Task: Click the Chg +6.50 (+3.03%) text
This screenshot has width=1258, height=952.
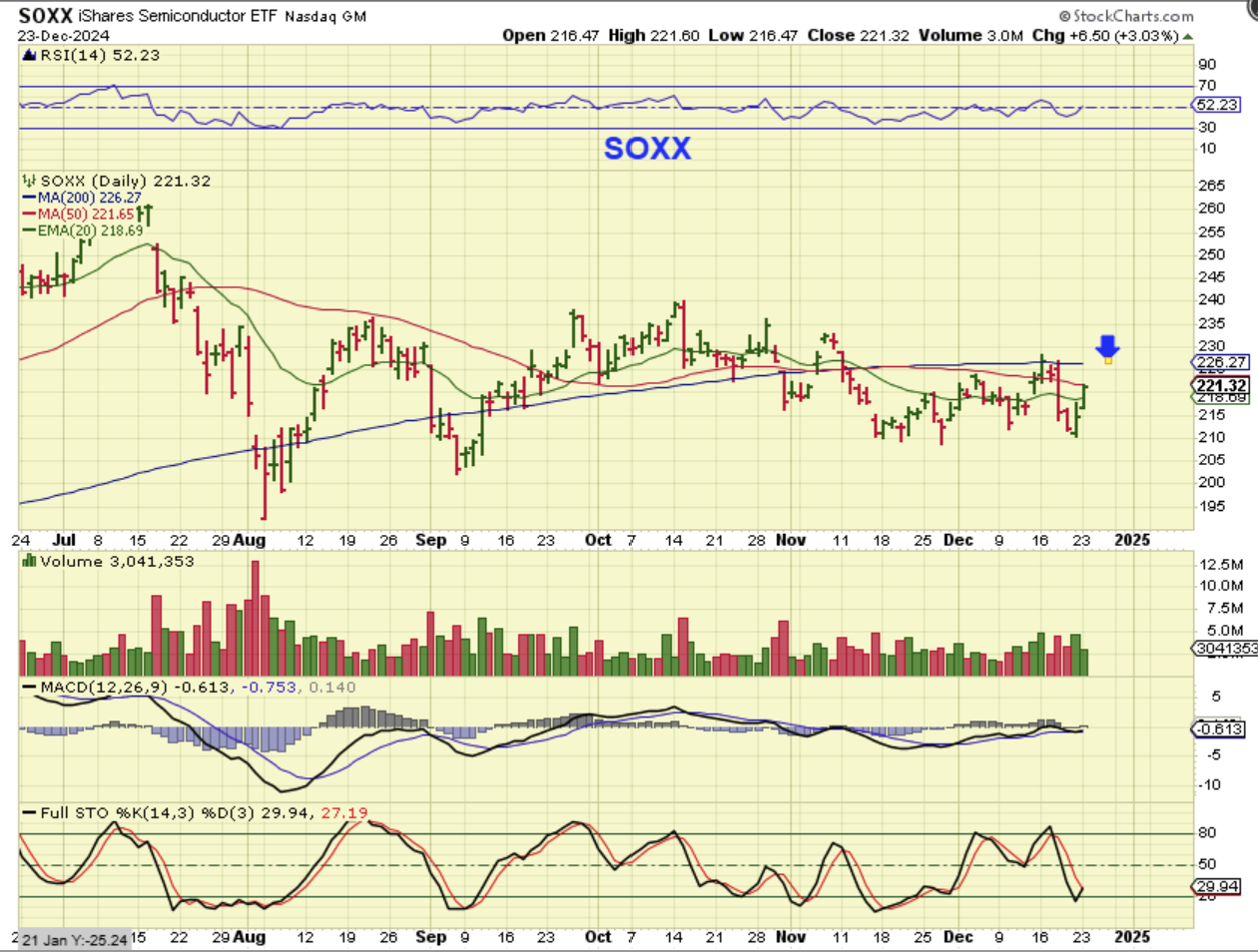Action: coord(1104,35)
